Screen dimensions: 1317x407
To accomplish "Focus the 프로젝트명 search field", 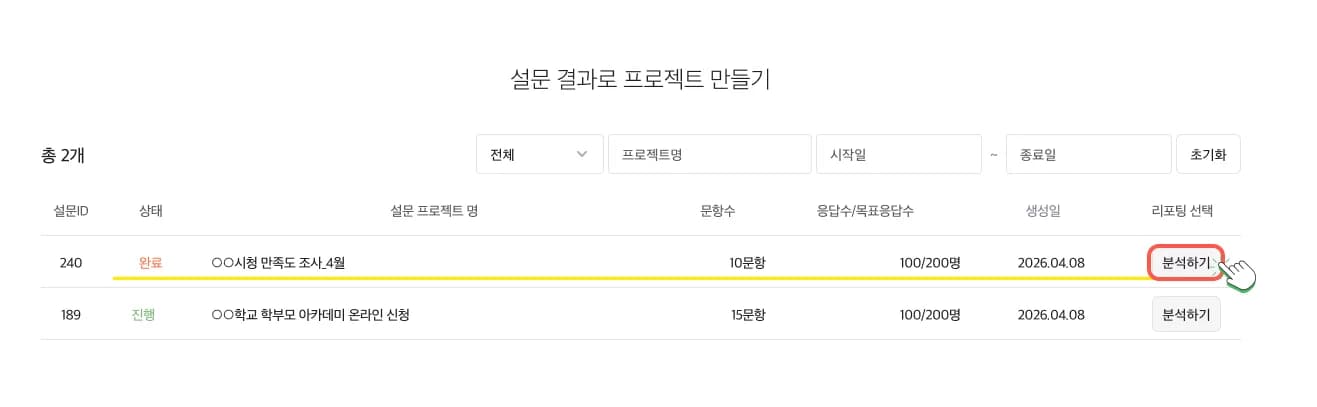I will click(x=709, y=155).
